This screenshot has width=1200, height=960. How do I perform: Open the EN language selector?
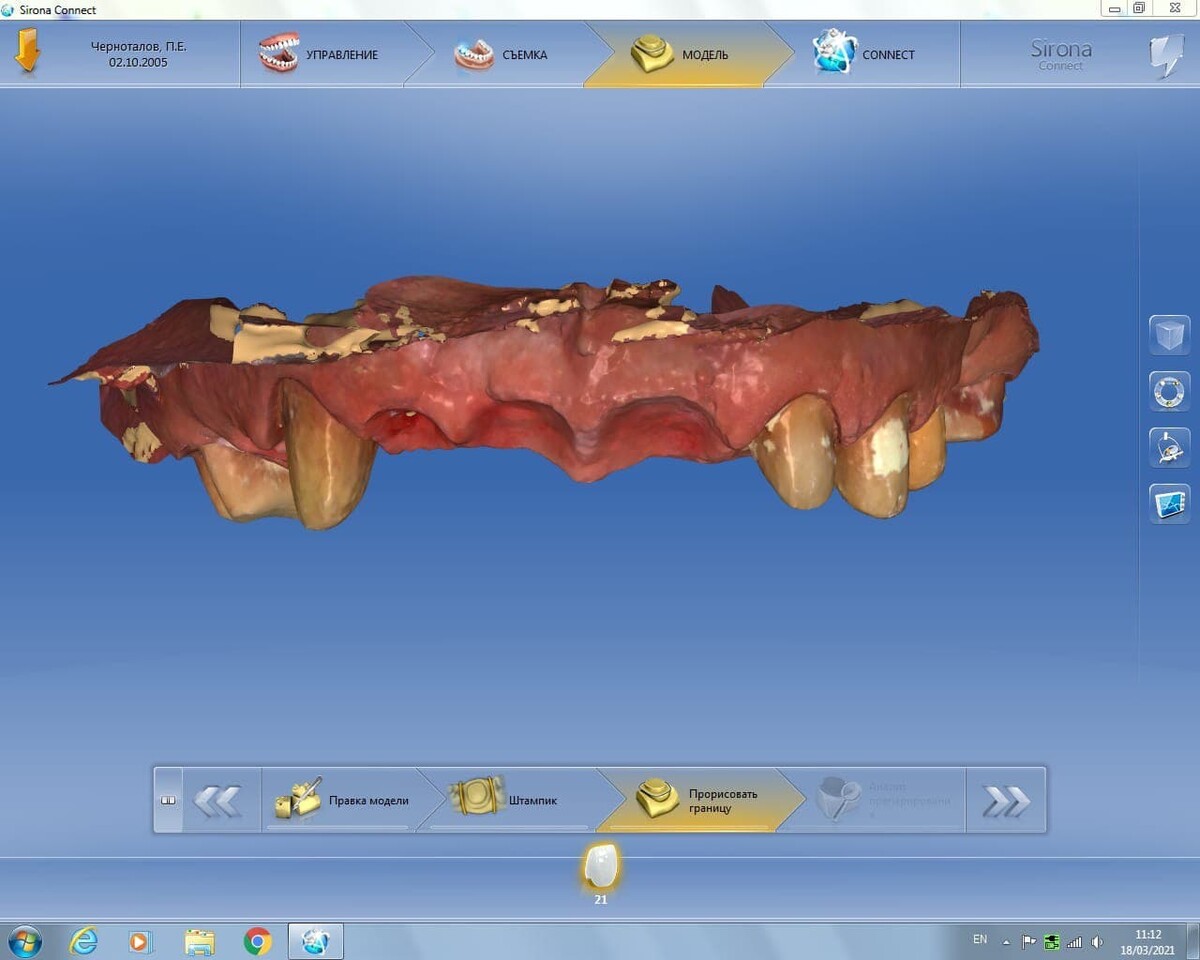[980, 940]
